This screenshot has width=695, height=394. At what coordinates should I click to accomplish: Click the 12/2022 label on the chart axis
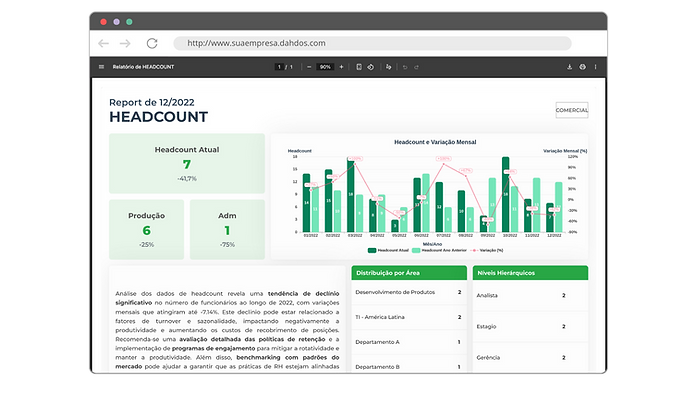click(554, 236)
